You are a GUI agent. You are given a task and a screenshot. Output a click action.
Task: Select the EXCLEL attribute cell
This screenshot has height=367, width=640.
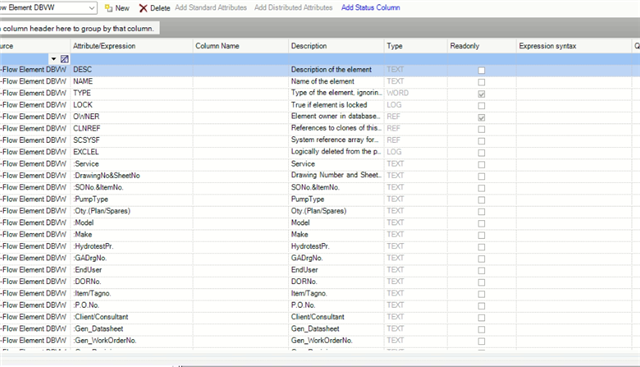click(132, 152)
